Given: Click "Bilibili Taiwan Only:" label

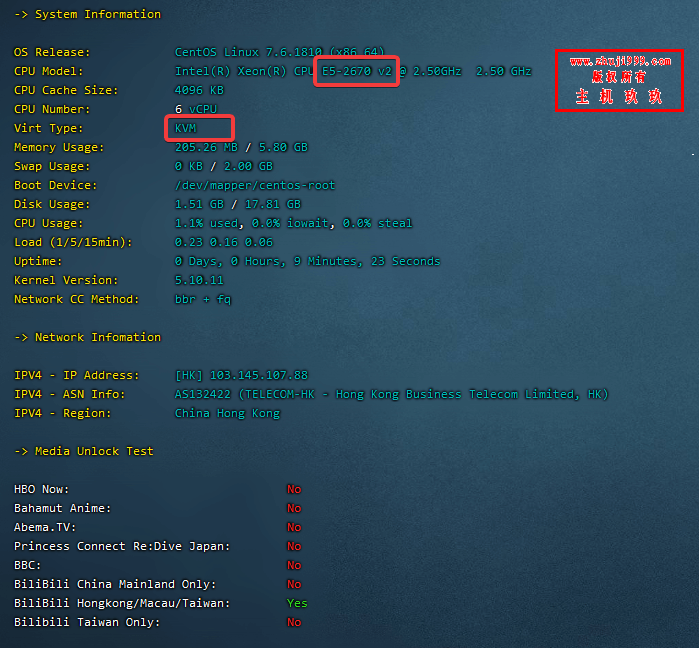Looking at the screenshot, I should [87, 622].
